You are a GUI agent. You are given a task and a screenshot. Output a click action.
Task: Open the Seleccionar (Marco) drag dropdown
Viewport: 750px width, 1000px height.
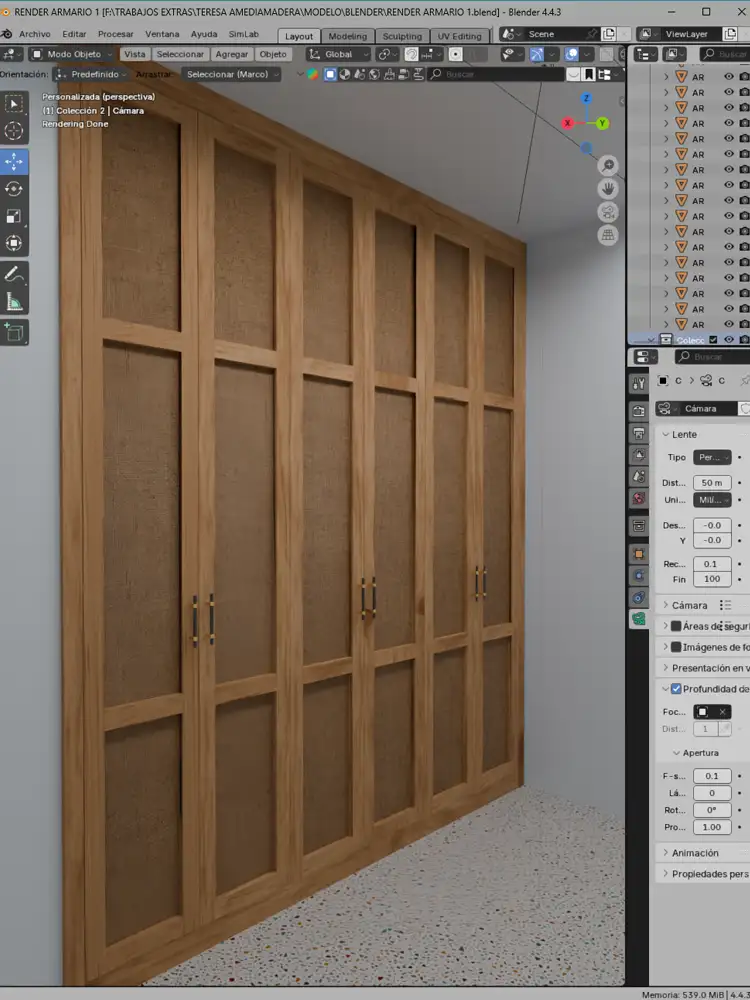(231, 75)
